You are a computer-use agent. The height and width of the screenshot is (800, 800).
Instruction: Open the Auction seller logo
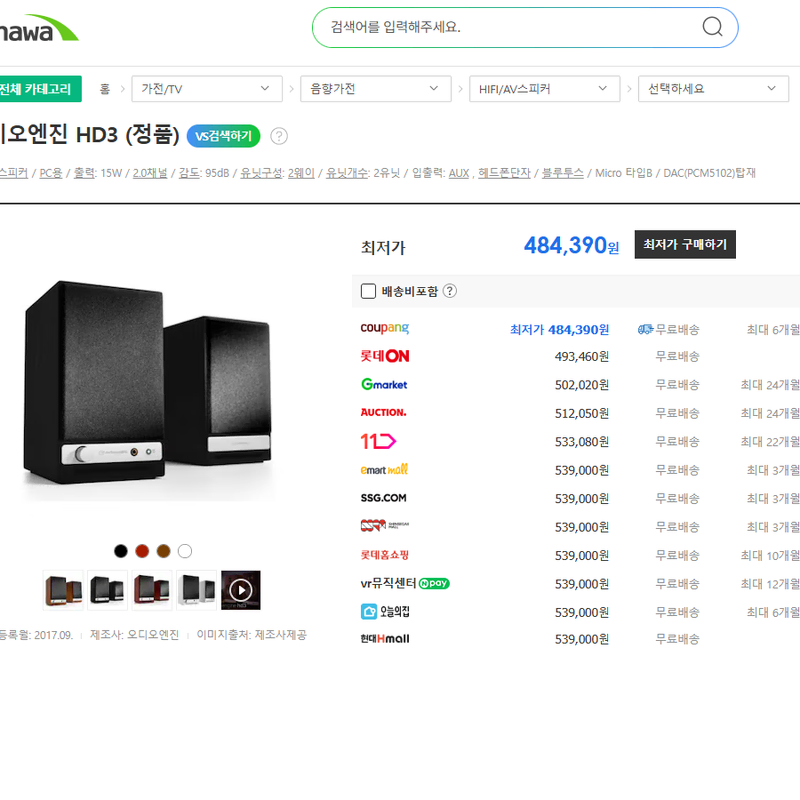383,412
